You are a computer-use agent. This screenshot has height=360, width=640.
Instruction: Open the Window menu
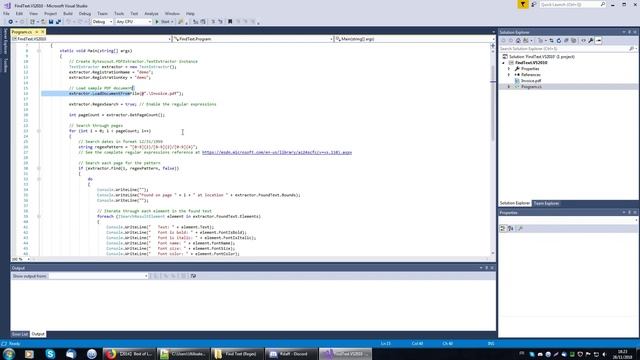click(x=172, y=13)
